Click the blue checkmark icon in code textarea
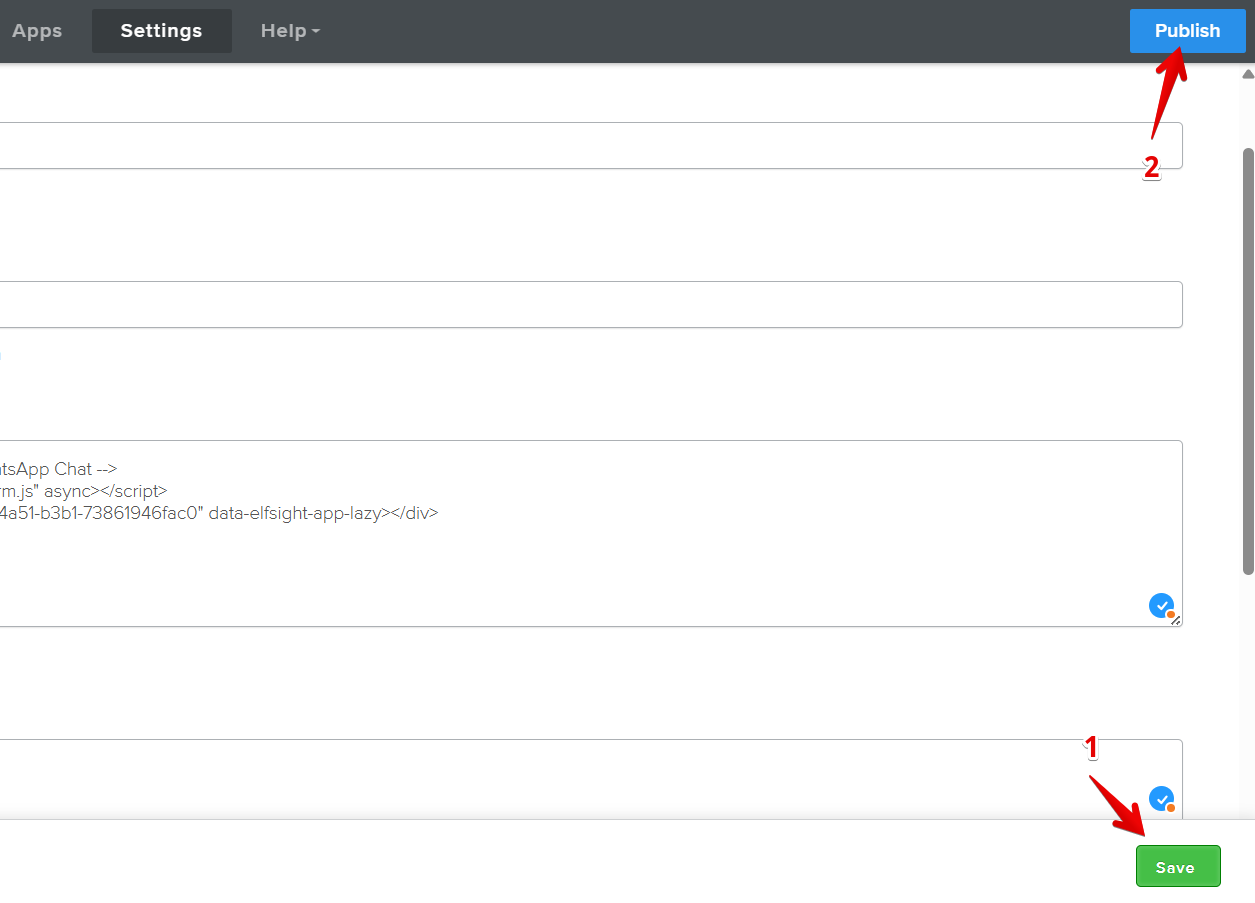The height and width of the screenshot is (903, 1255). tap(1161, 605)
